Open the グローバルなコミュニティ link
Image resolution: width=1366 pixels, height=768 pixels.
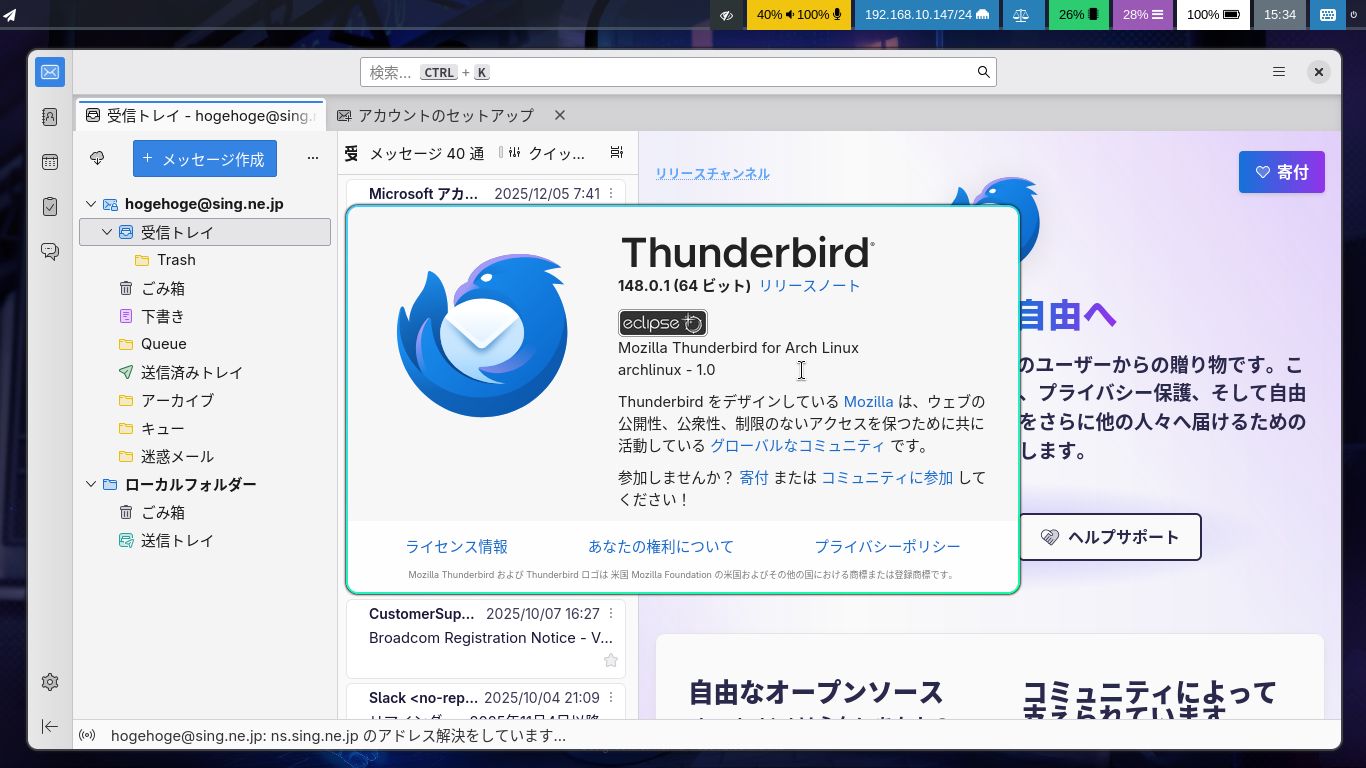[798, 446]
